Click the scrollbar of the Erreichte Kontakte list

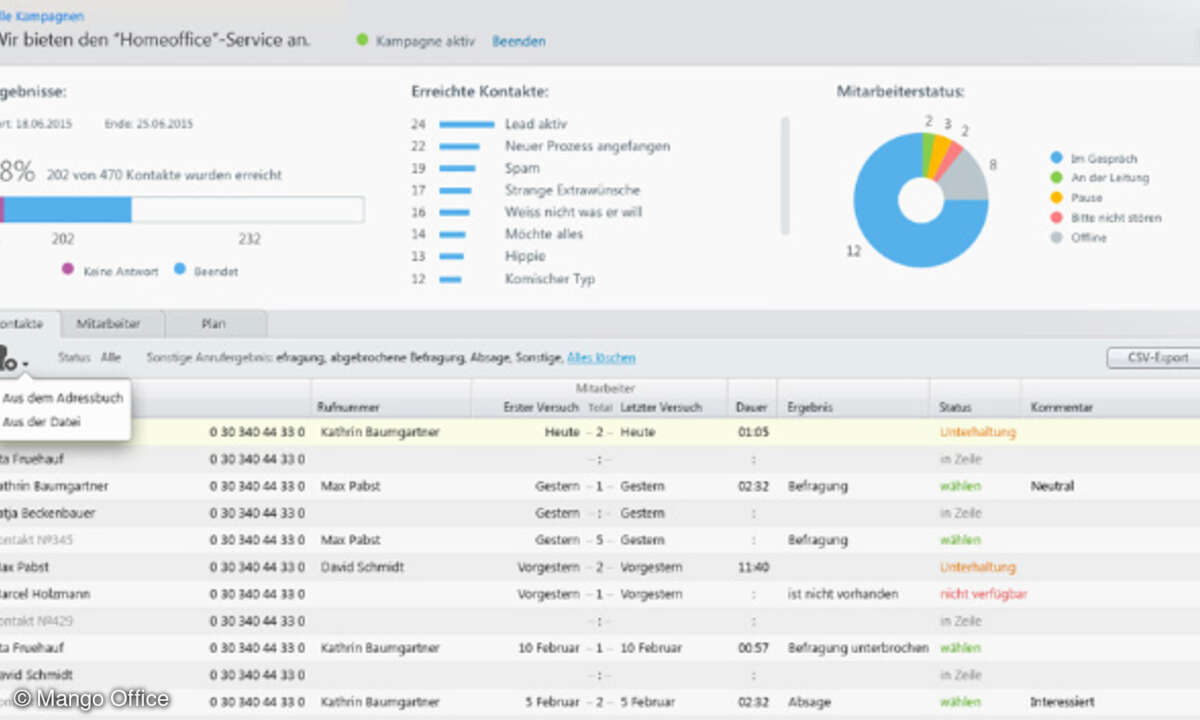pyautogui.click(x=785, y=176)
